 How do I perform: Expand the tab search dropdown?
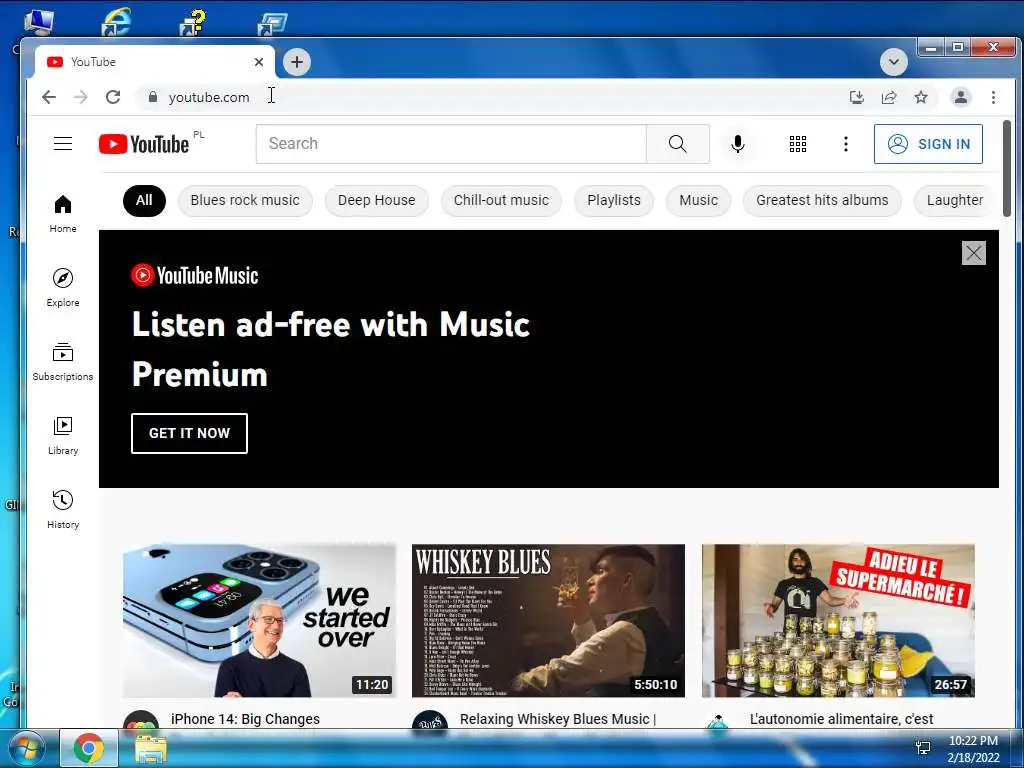point(893,62)
